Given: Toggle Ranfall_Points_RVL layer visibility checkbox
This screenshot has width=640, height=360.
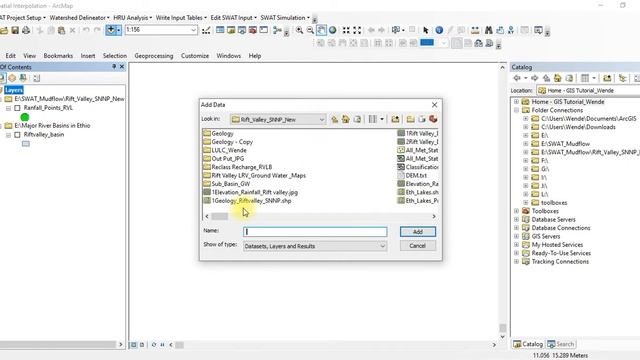Looking at the screenshot, I should (17, 108).
